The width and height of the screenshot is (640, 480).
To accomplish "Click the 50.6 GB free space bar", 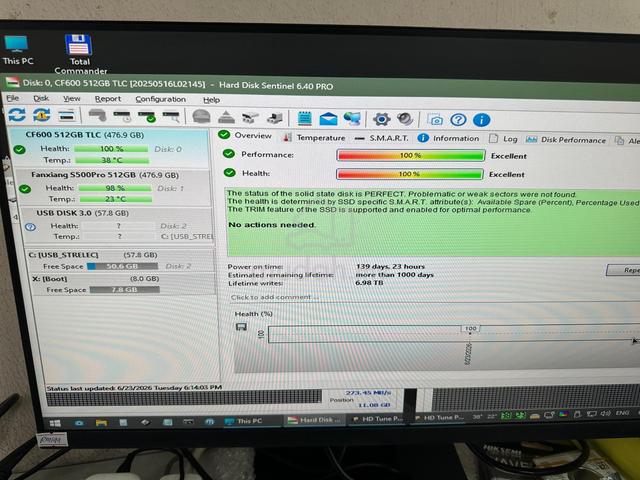I will (x=122, y=266).
